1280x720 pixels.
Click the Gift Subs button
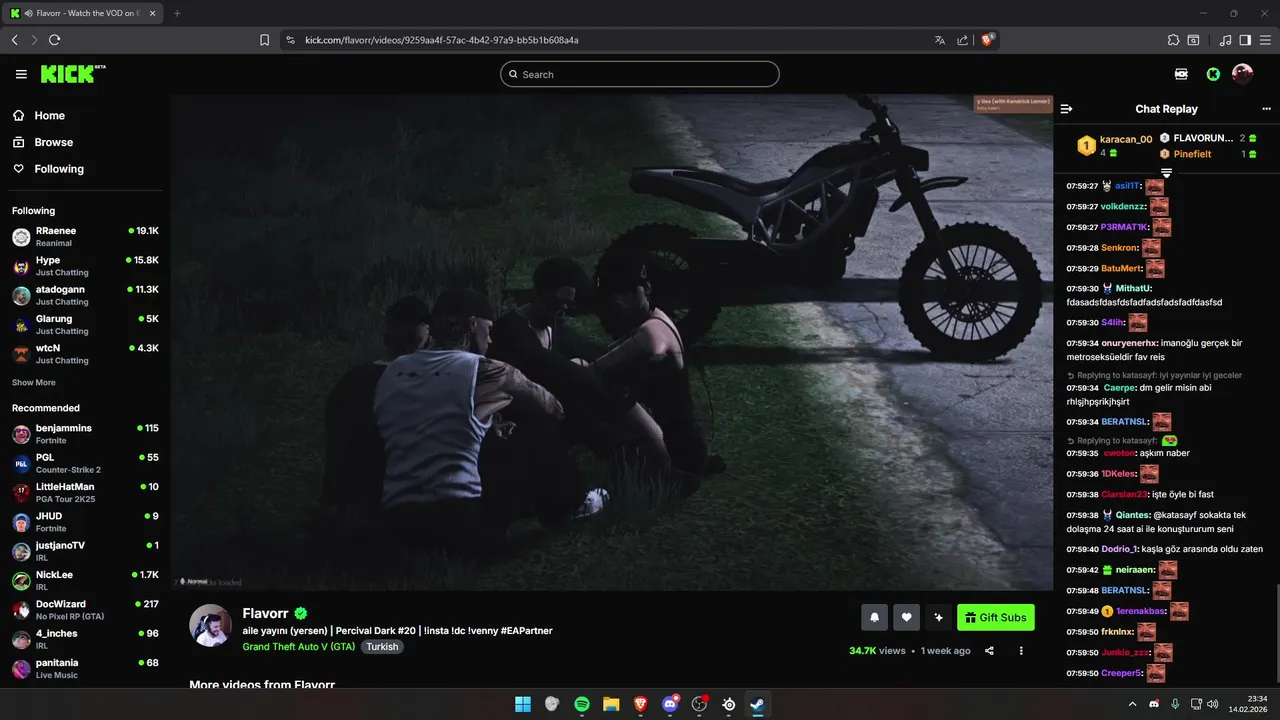click(996, 617)
